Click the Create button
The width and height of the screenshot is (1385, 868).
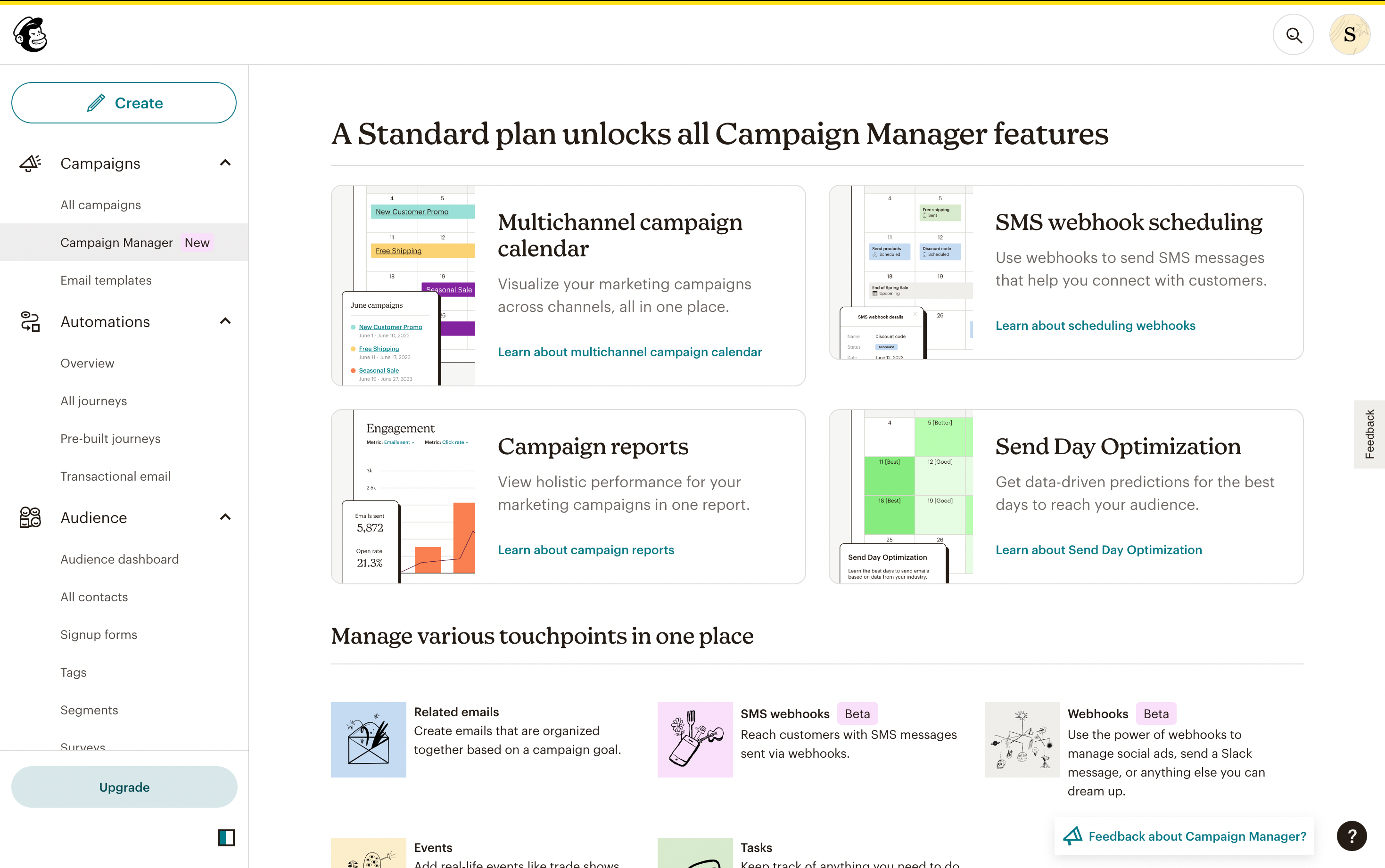(124, 103)
